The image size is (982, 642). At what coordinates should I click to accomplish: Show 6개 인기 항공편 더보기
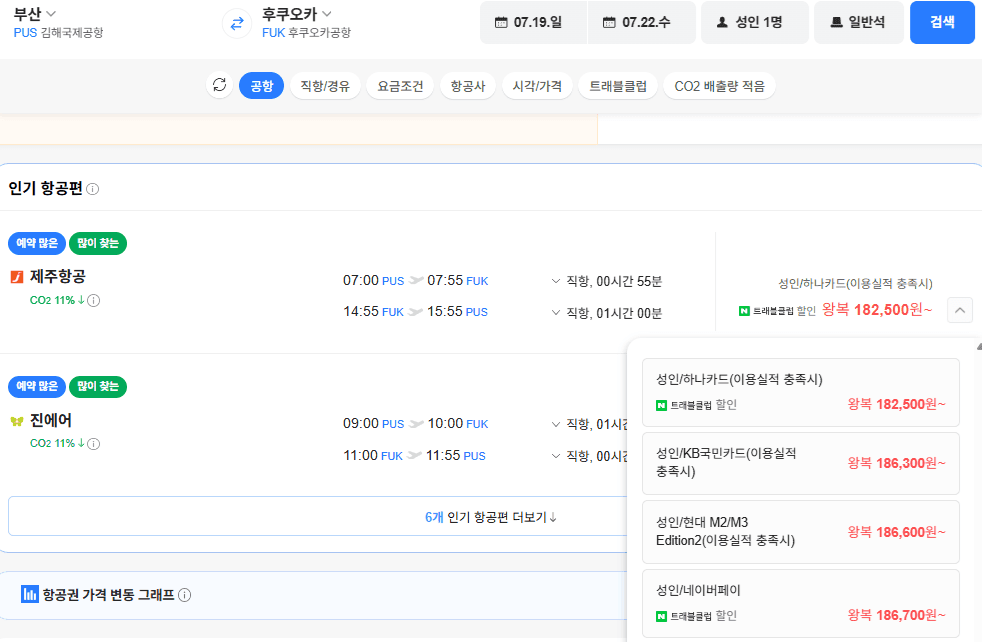[x=490, y=517]
